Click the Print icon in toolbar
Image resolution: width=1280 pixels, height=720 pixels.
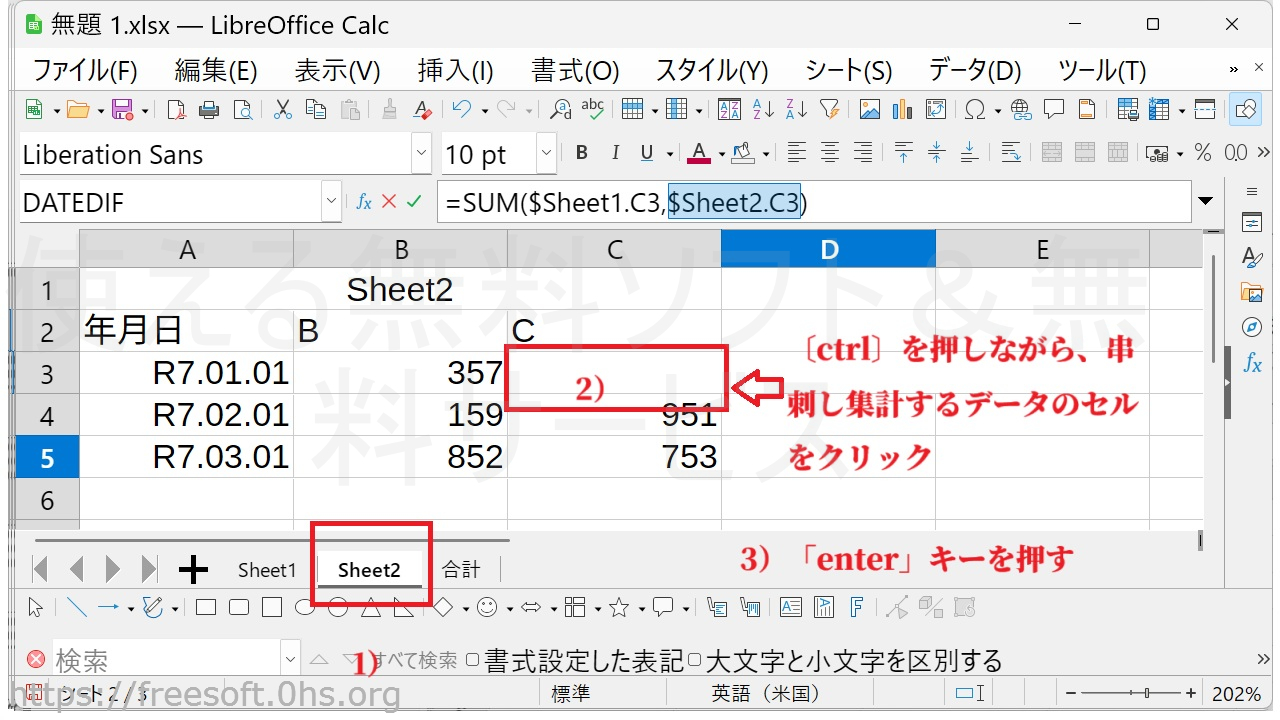coord(209,110)
